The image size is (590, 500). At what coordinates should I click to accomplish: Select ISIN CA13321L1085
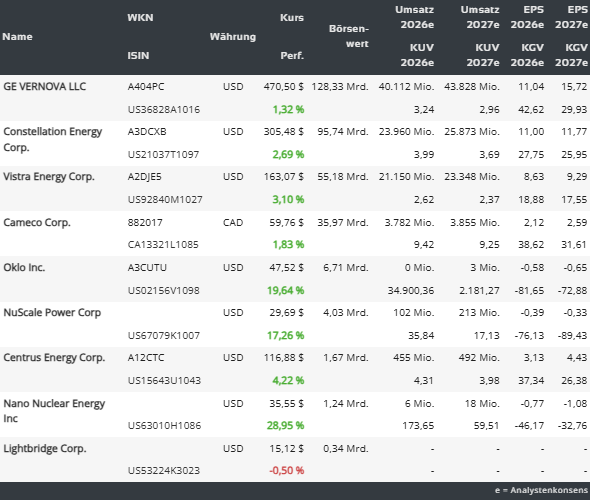[x=163, y=245]
